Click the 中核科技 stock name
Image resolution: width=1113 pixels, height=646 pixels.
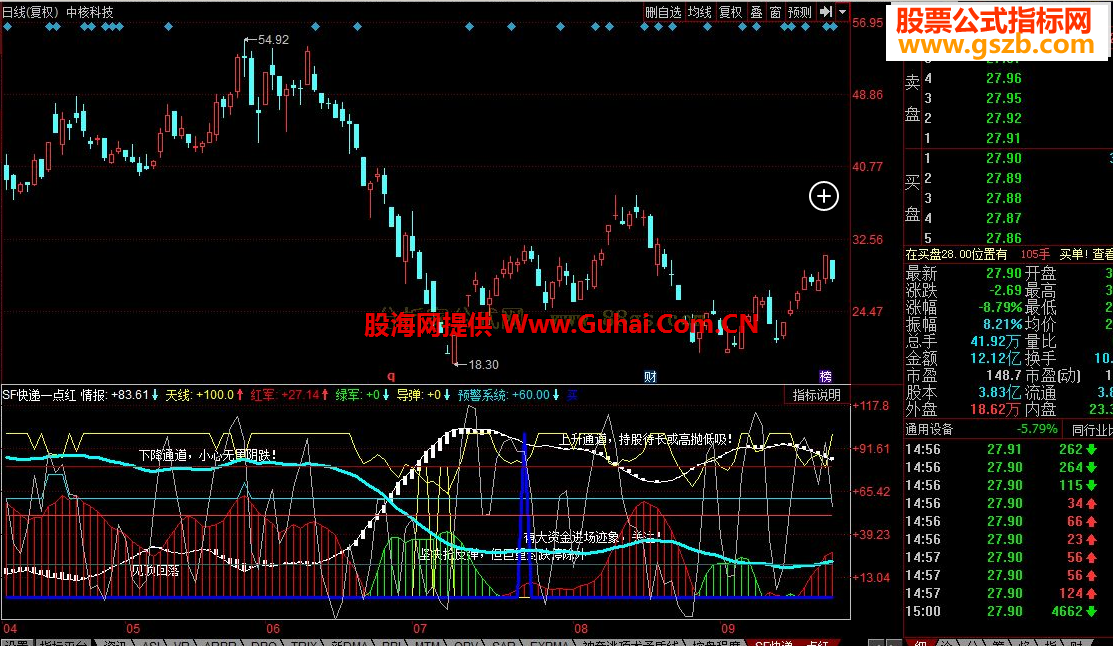[89, 12]
